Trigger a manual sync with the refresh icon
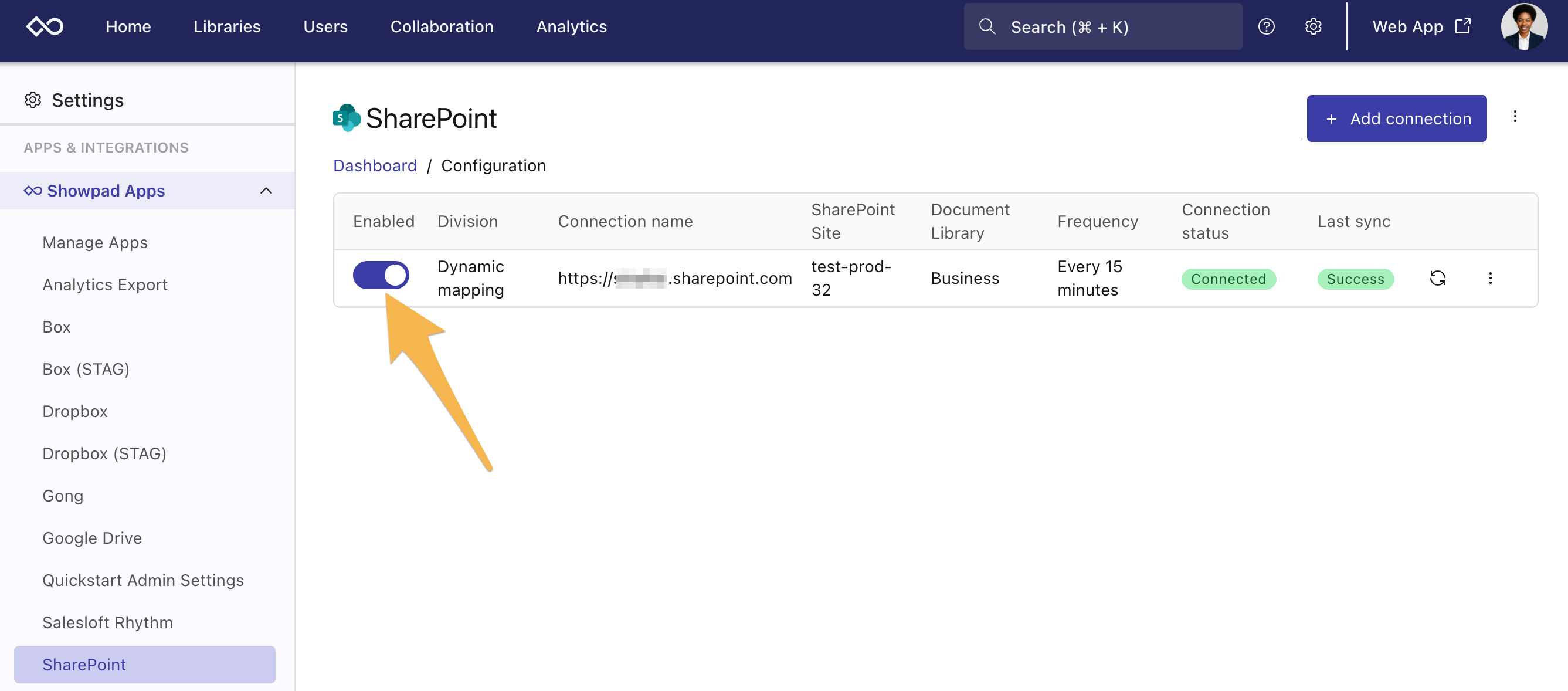Screen dimensions: 1568x691 (1438, 278)
